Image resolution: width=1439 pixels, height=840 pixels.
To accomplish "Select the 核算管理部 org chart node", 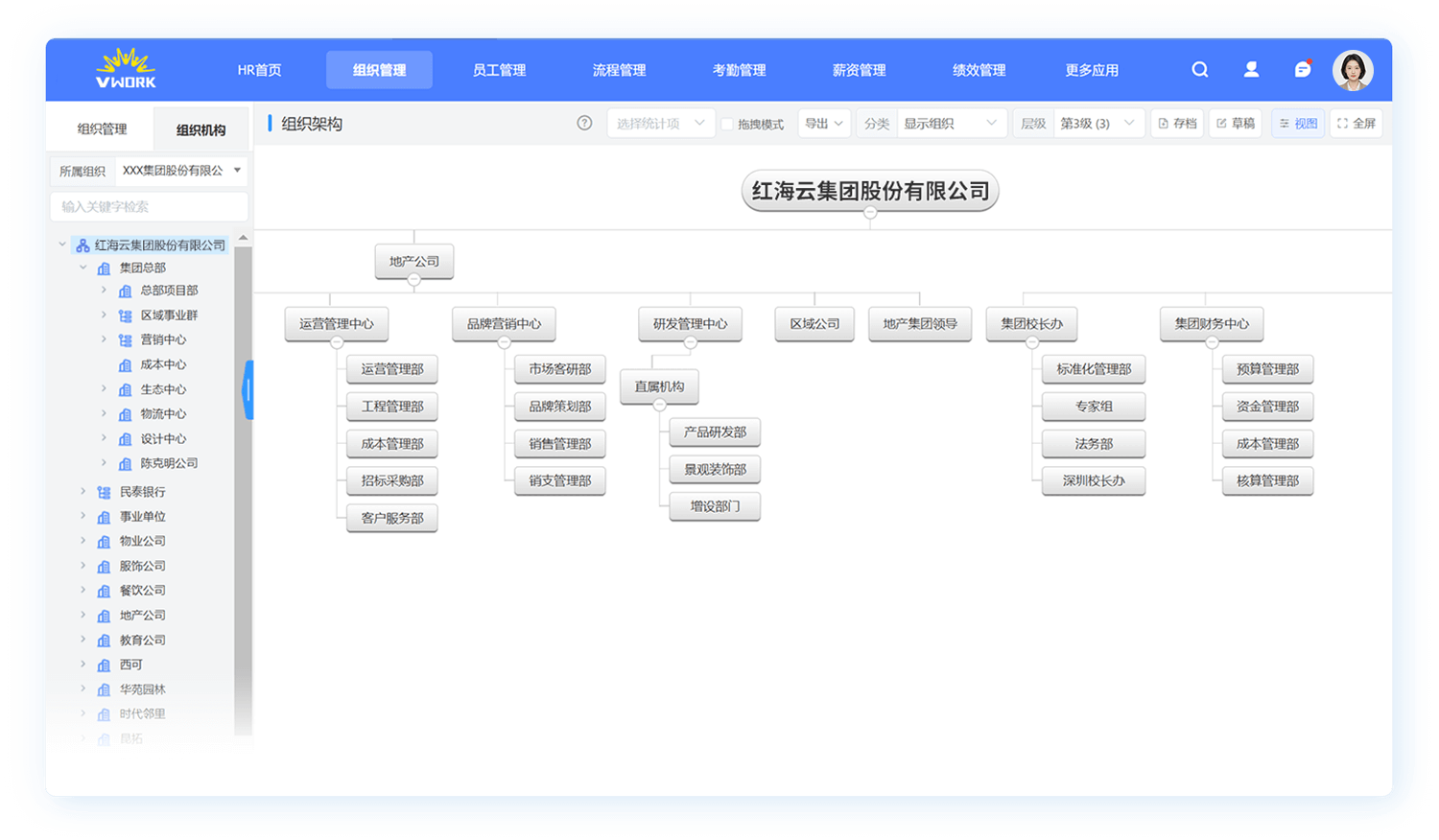I will (1267, 481).
